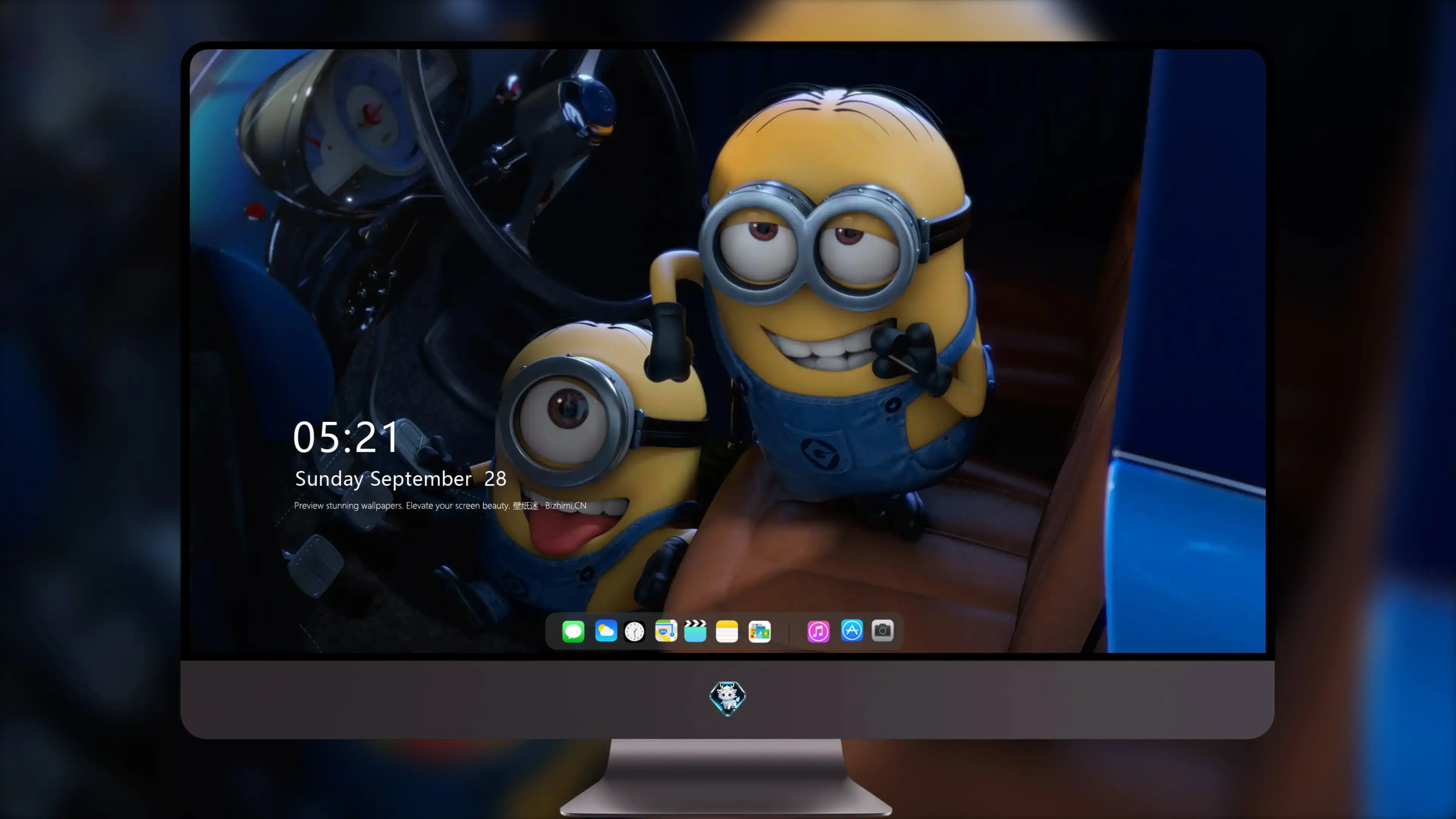The width and height of the screenshot is (1456, 819).
Task: Launch iTunes Store from the dock
Action: 819,631
